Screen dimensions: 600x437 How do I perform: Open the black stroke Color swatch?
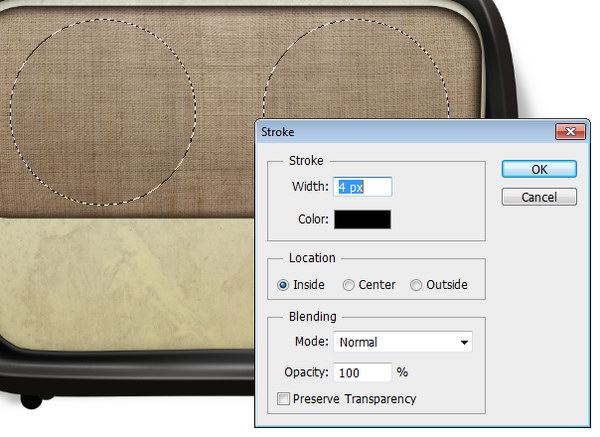coord(362,219)
